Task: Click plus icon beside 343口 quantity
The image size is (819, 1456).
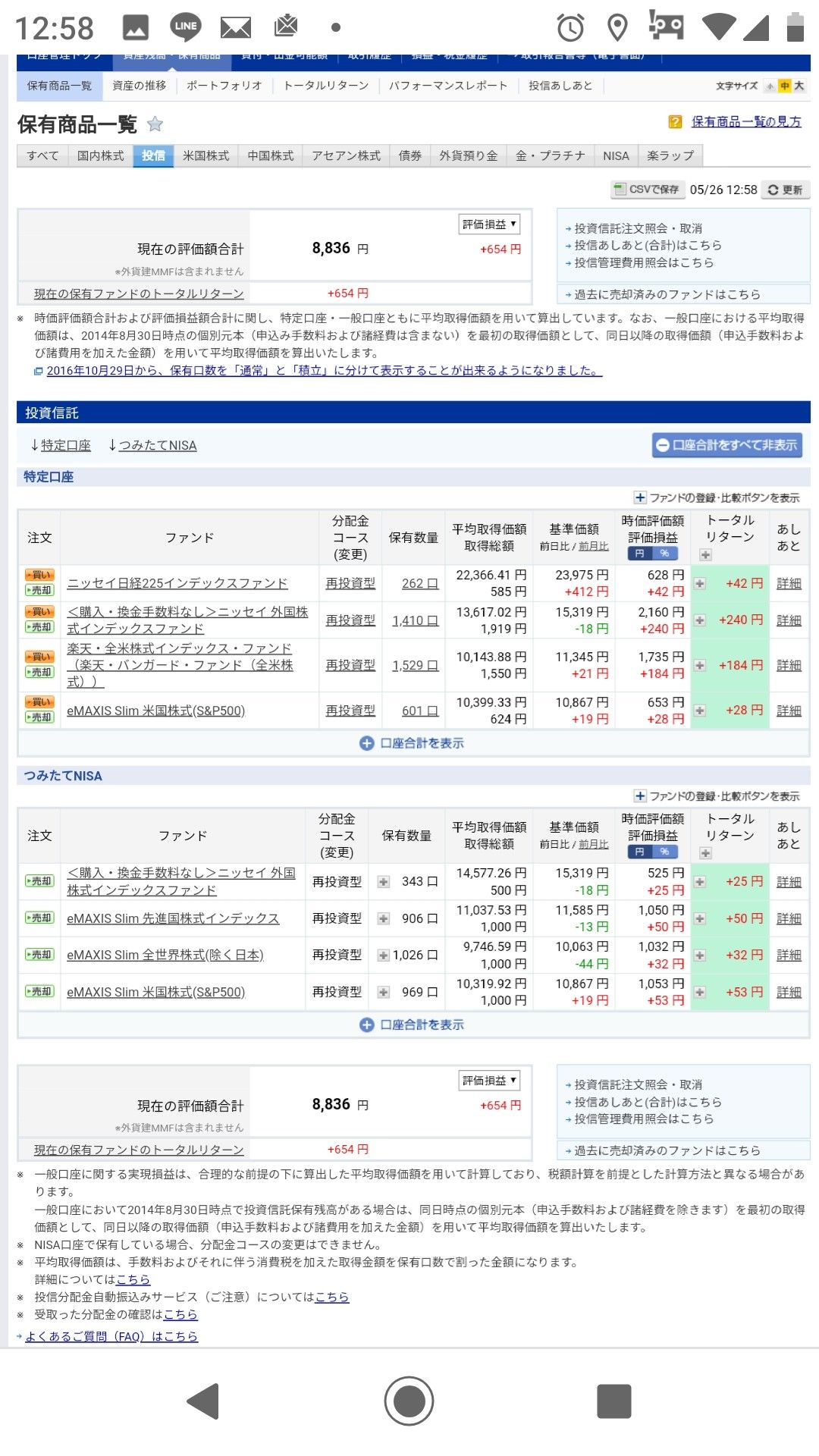Action: point(384,882)
